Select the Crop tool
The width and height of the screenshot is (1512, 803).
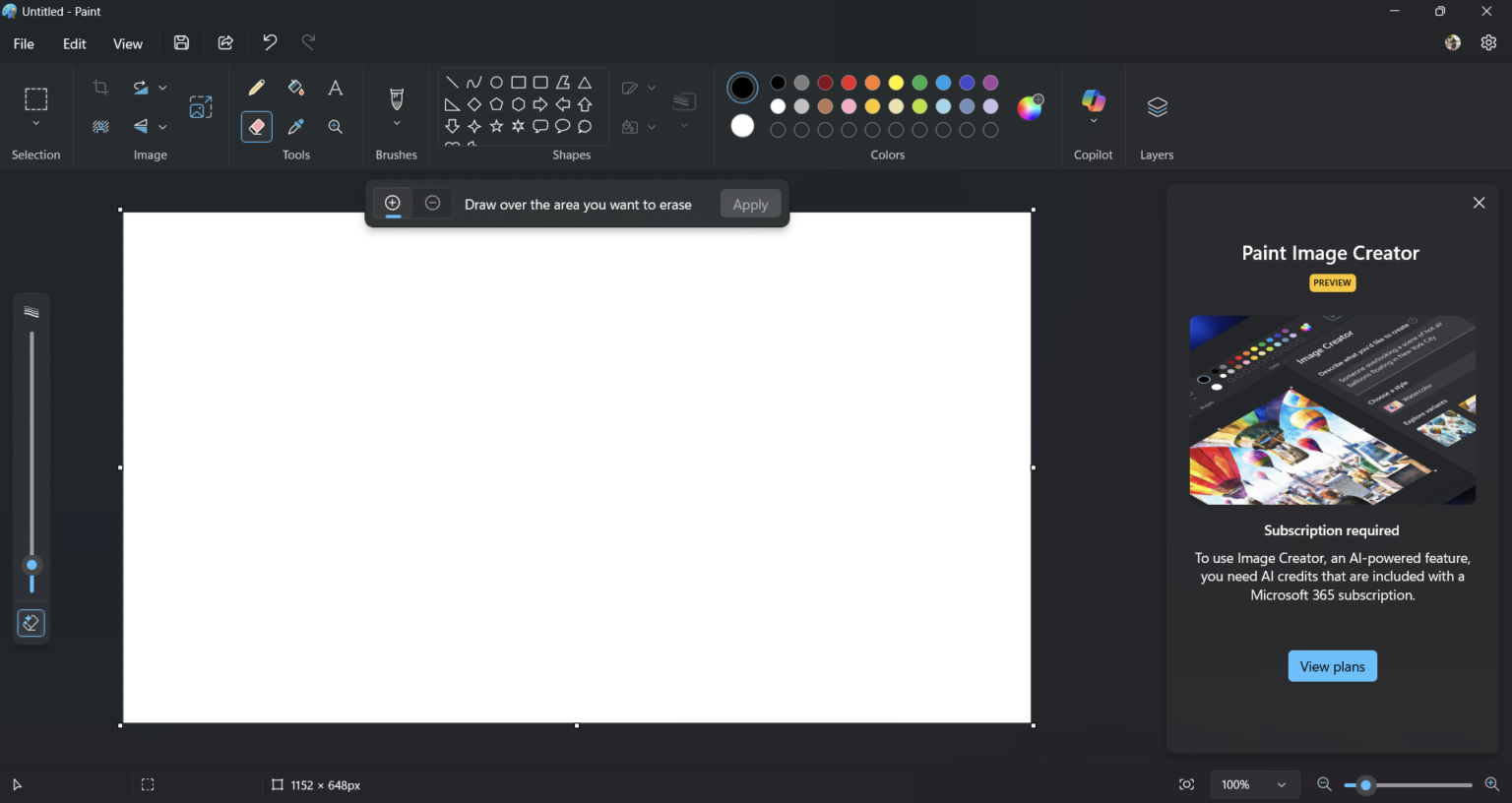click(99, 87)
